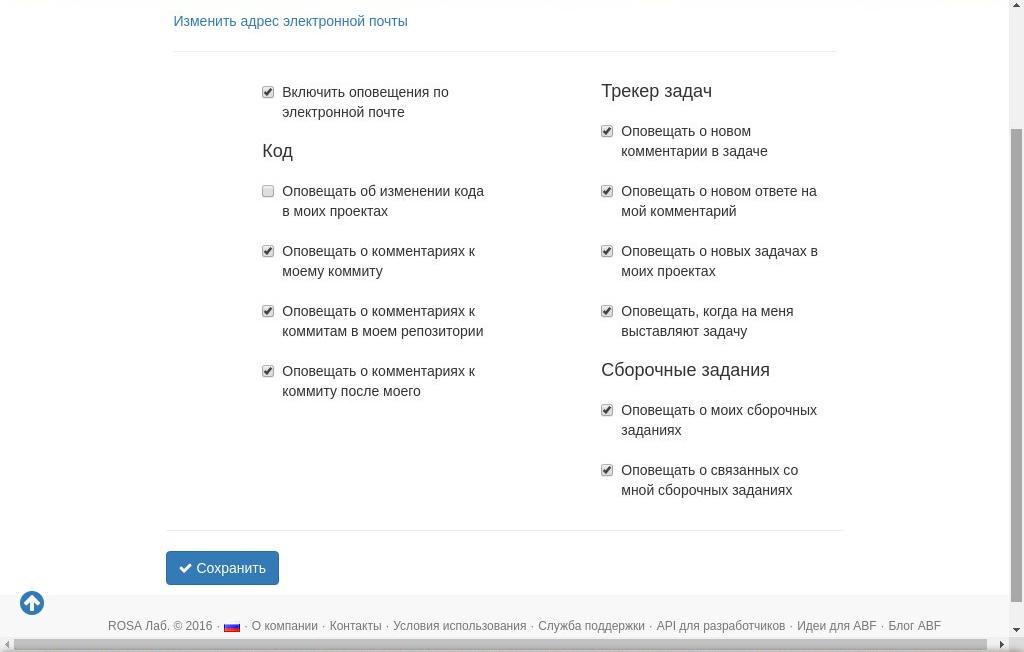Disable Оповещать о новых задачах checkbox
Viewport: 1024px width, 652px height.
(x=607, y=251)
